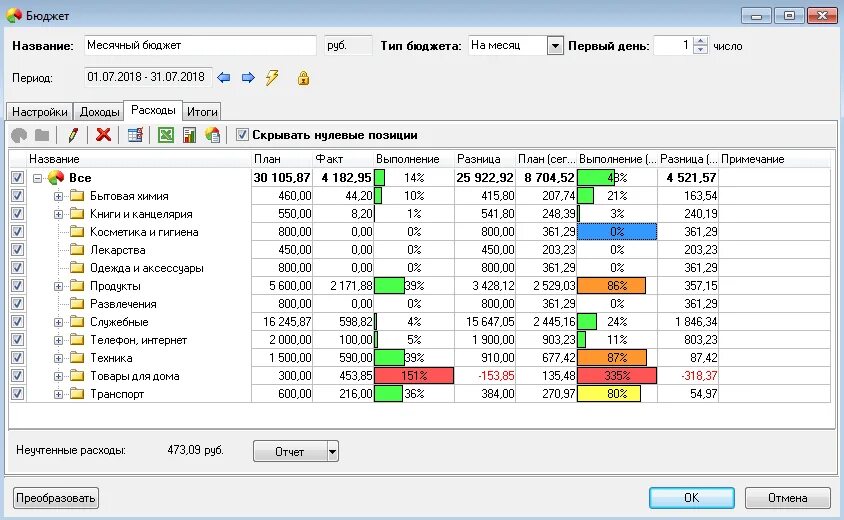844x520 pixels.
Task: Click the yellow 80% progress bar in Транспорт
Action: coord(609,393)
